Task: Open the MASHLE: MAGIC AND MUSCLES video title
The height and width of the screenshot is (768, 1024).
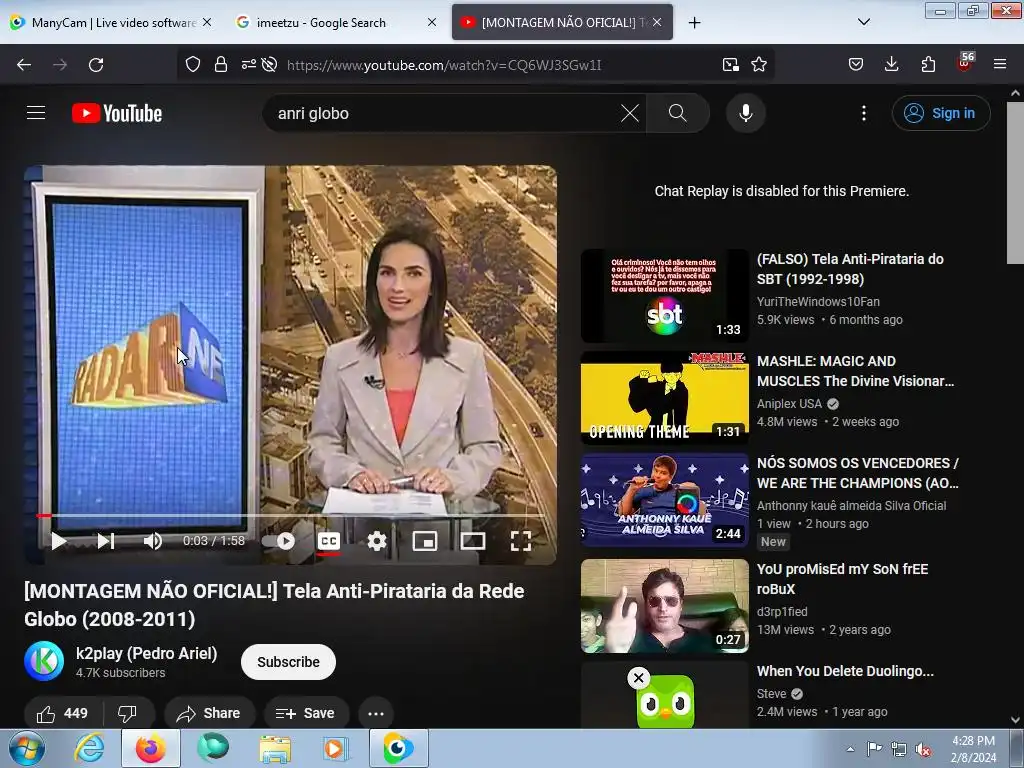Action: (856, 371)
